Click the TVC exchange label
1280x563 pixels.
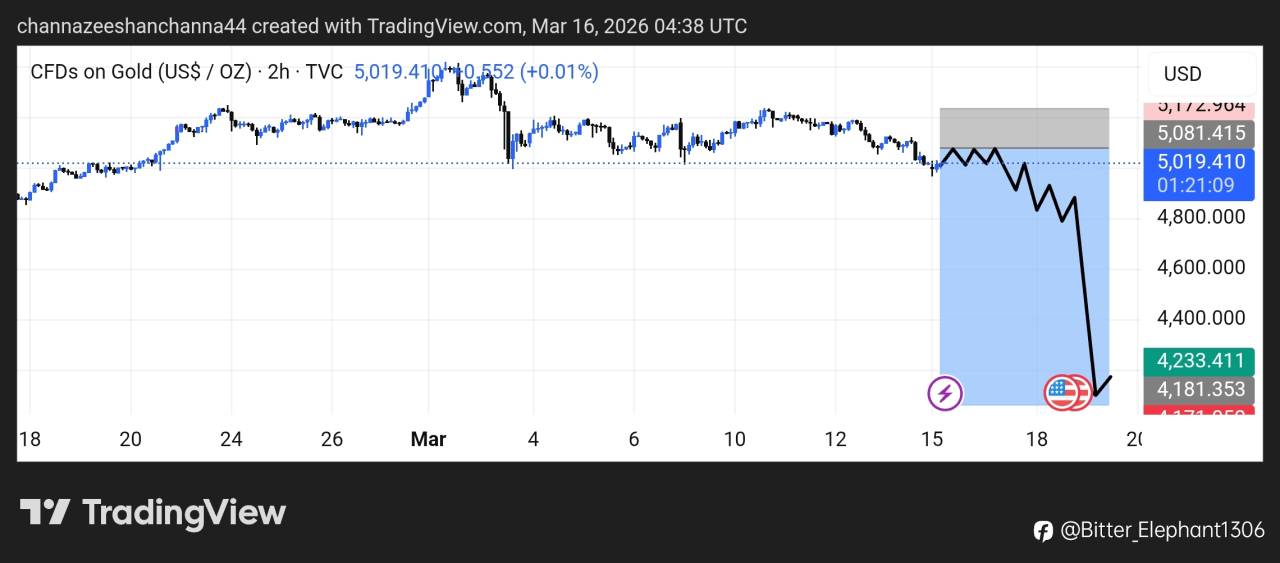[x=322, y=72]
